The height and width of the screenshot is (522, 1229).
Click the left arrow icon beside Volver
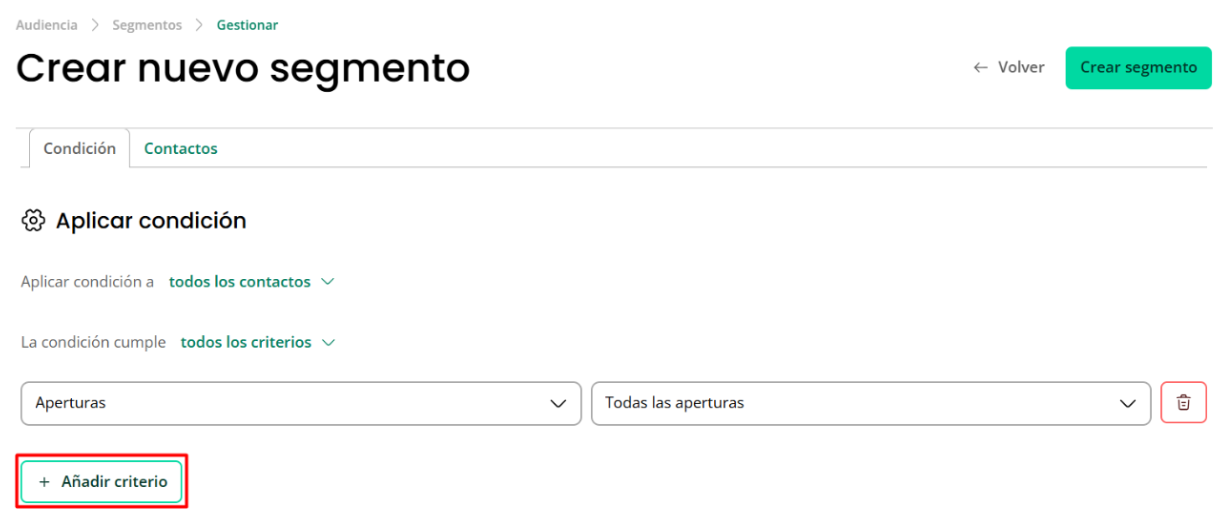point(981,68)
